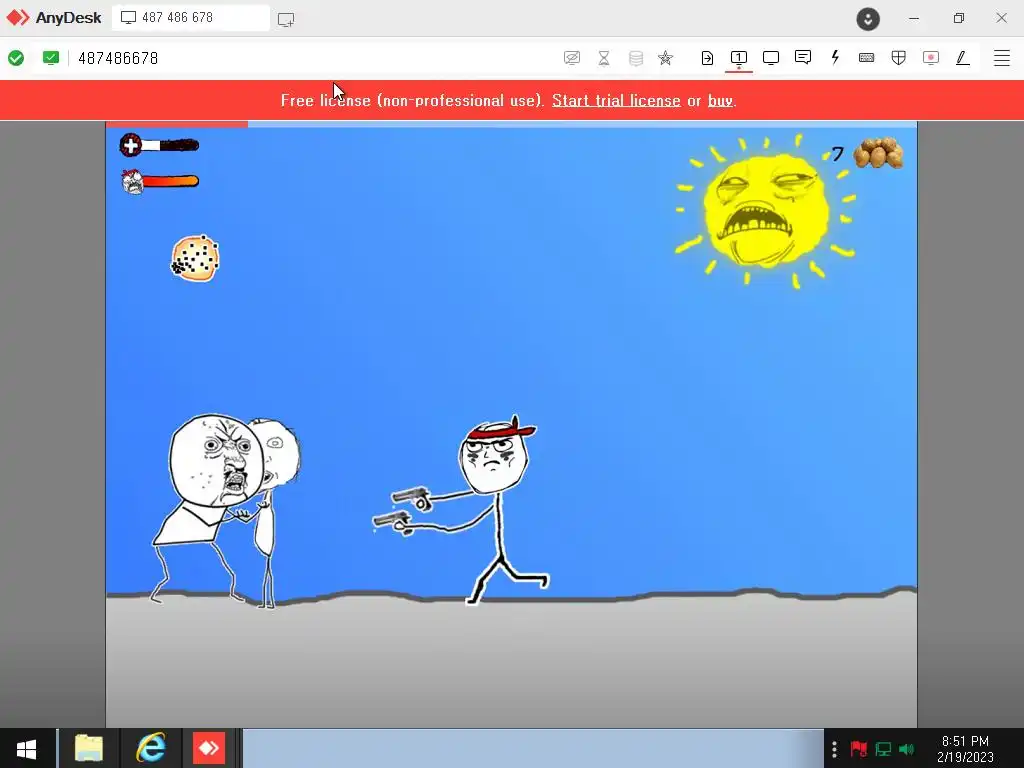Screen dimensions: 1024x768
Task: Open the 8:51 PM clock on taskbar
Action: (x=965, y=749)
